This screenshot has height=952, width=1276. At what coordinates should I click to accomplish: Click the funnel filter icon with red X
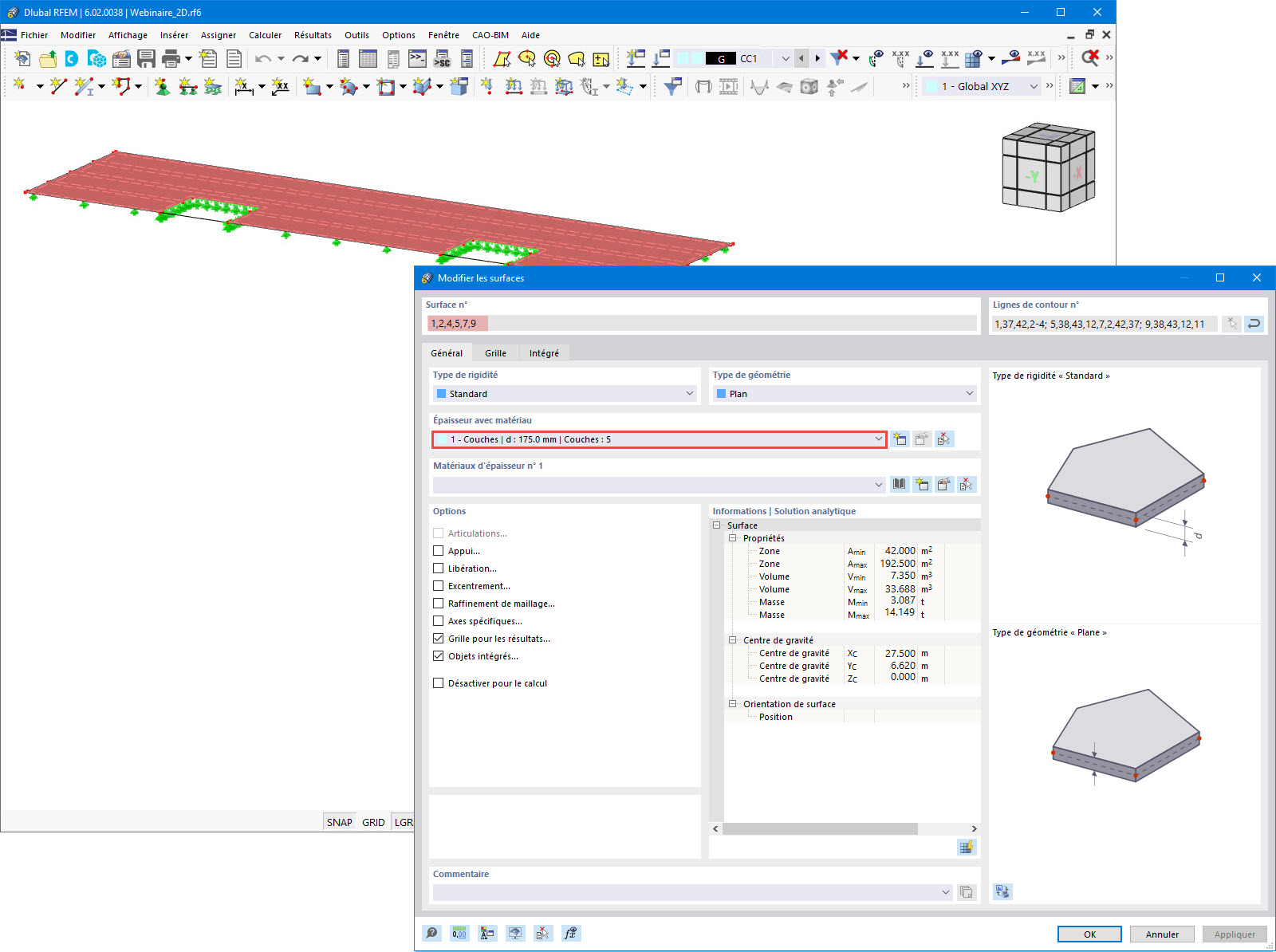click(839, 57)
